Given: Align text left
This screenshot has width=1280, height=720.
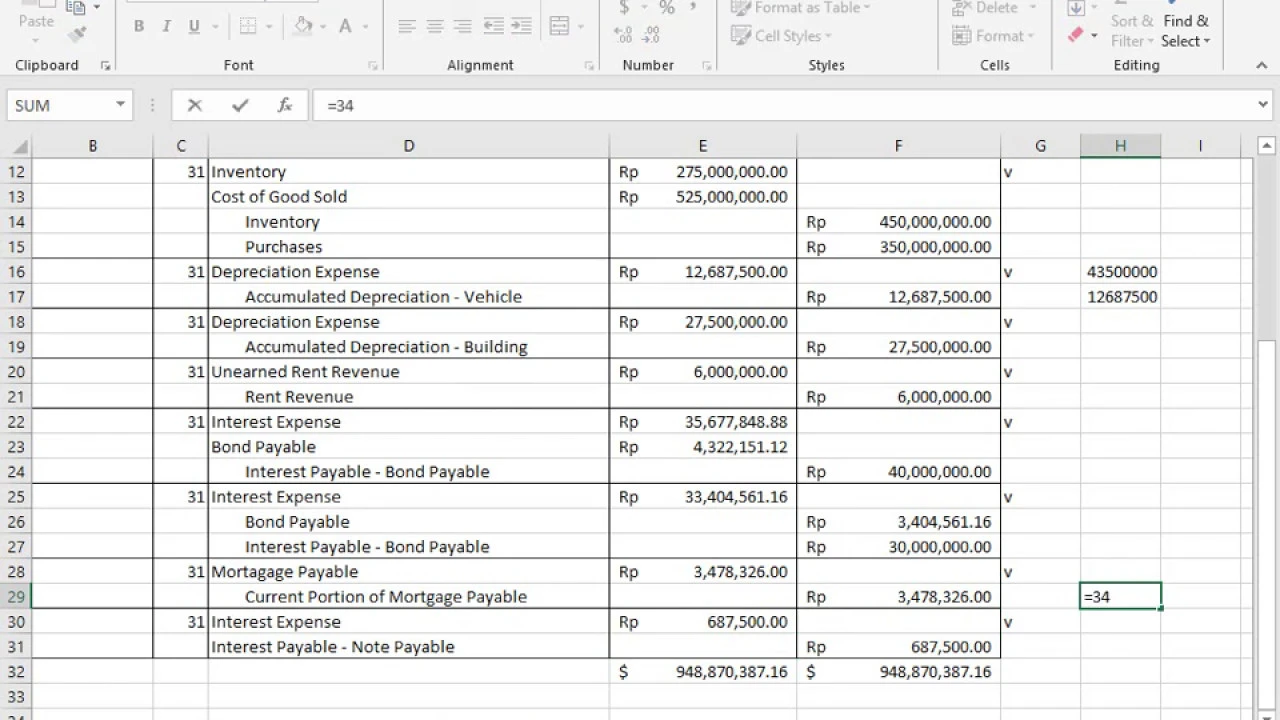Looking at the screenshot, I should (x=407, y=27).
